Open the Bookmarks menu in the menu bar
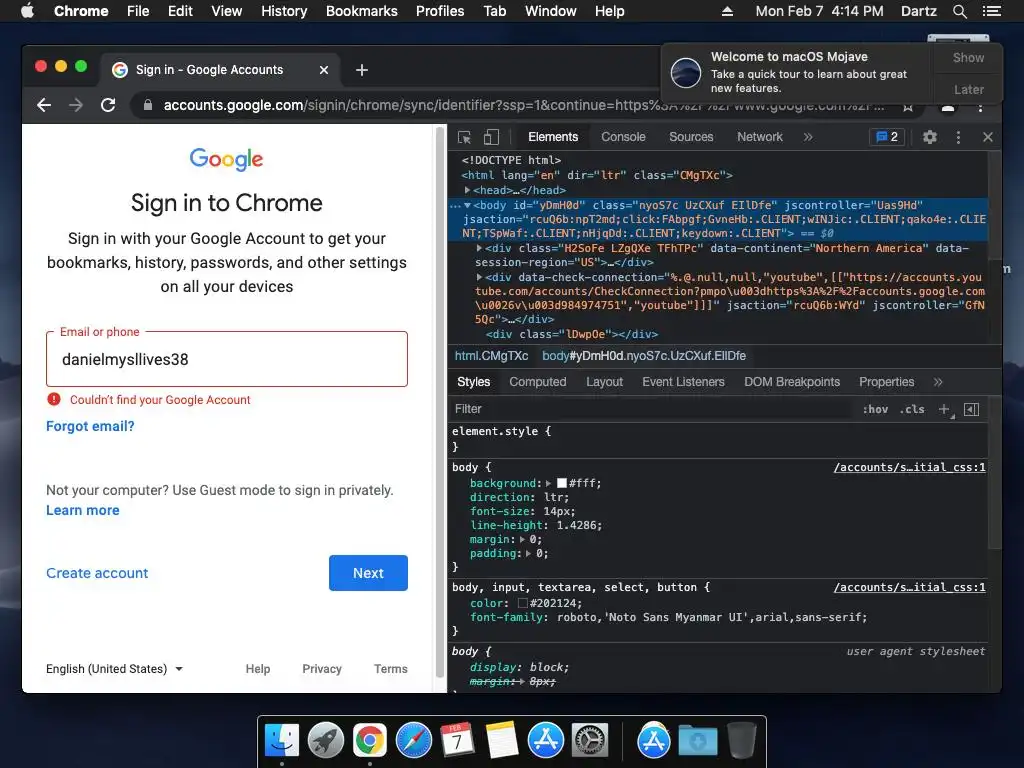This screenshot has height=768, width=1024. 362,11
